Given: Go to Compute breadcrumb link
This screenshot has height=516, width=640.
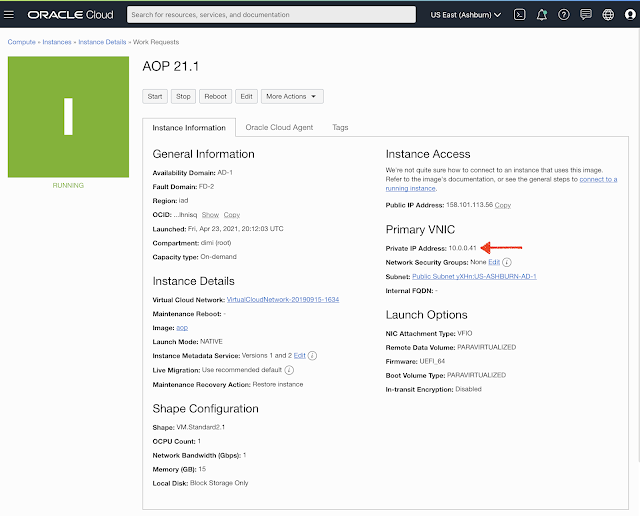Looking at the screenshot, I should (x=22, y=42).
